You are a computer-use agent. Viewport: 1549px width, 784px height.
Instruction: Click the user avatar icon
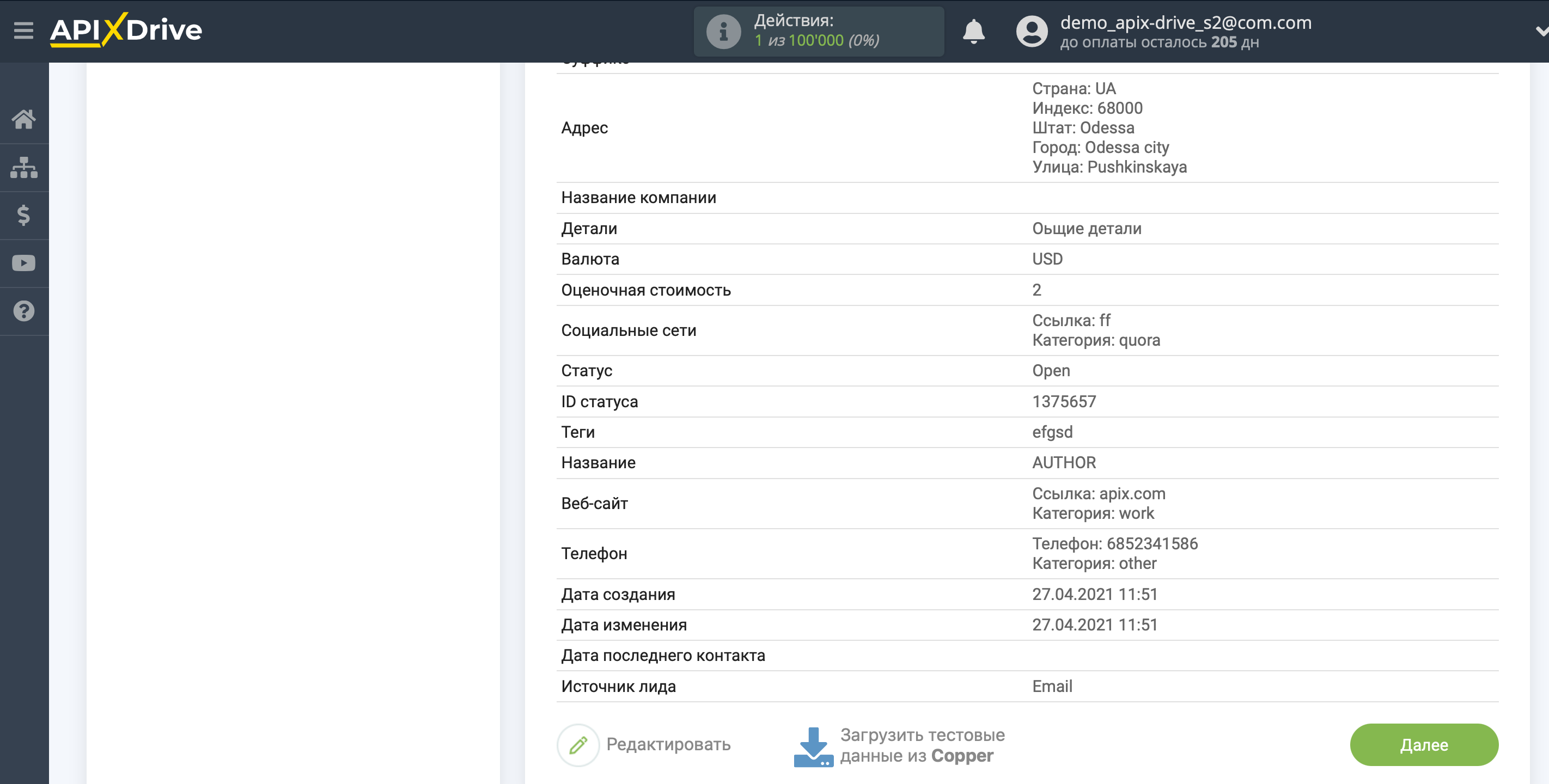click(1032, 31)
